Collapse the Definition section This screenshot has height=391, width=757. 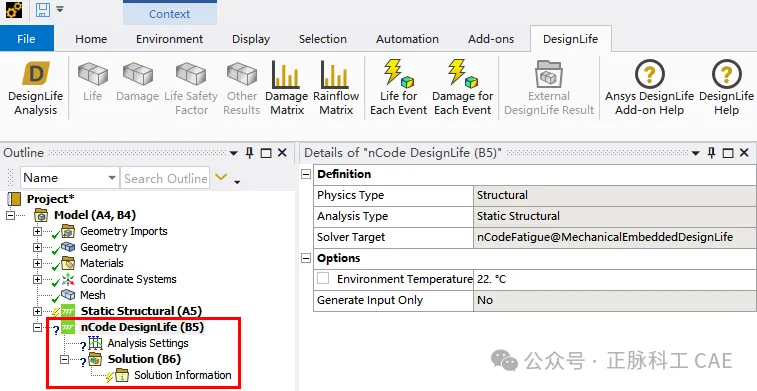306,174
